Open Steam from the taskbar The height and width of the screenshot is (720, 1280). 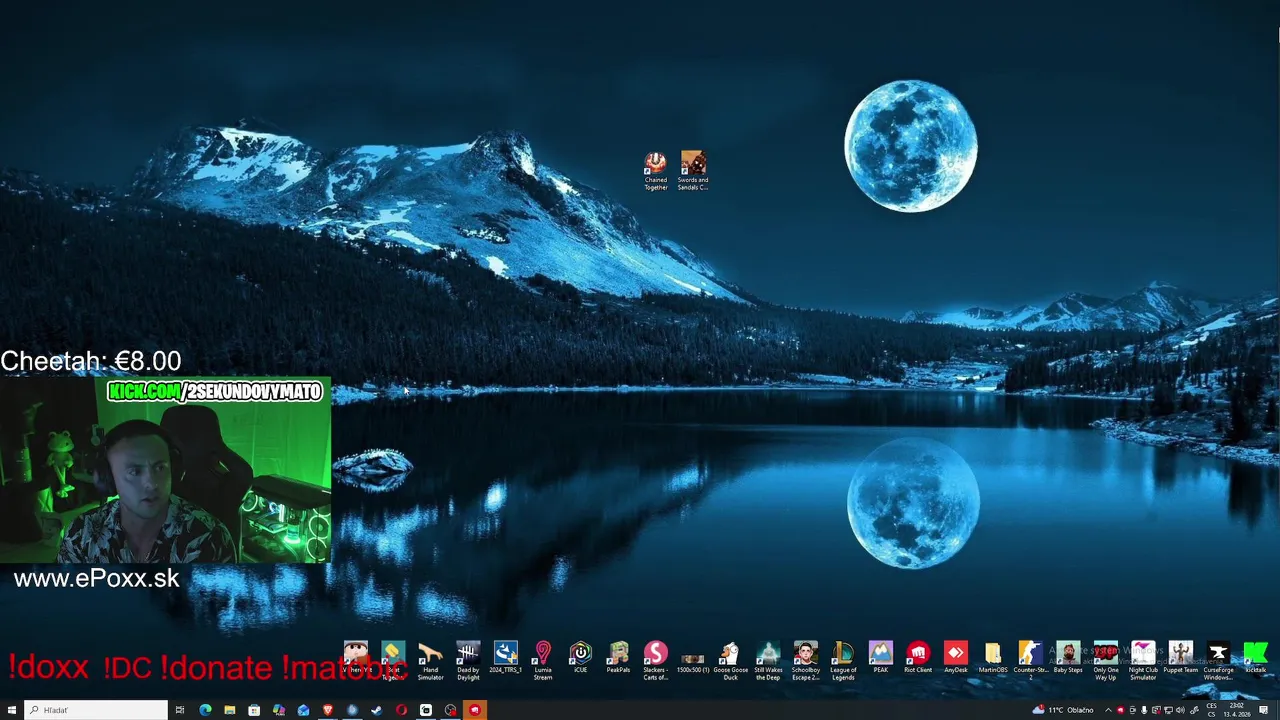coord(376,710)
